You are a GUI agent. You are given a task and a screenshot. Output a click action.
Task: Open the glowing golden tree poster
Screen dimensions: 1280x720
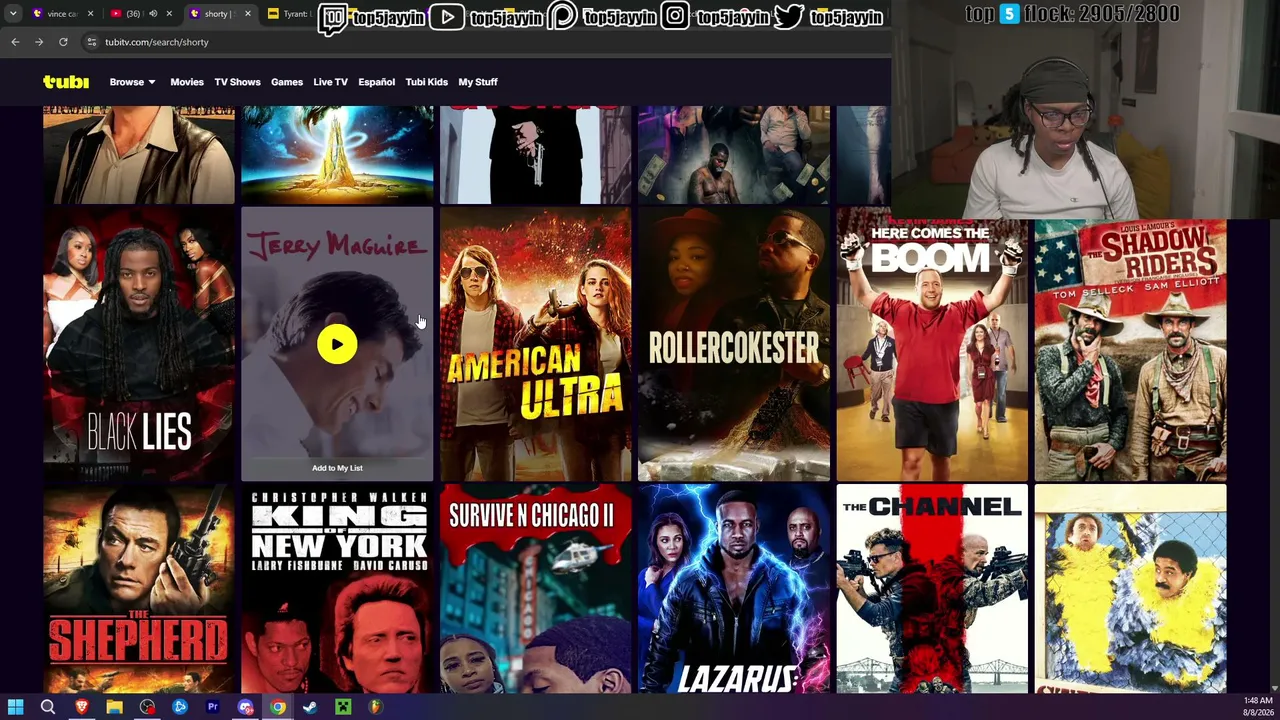(x=337, y=155)
